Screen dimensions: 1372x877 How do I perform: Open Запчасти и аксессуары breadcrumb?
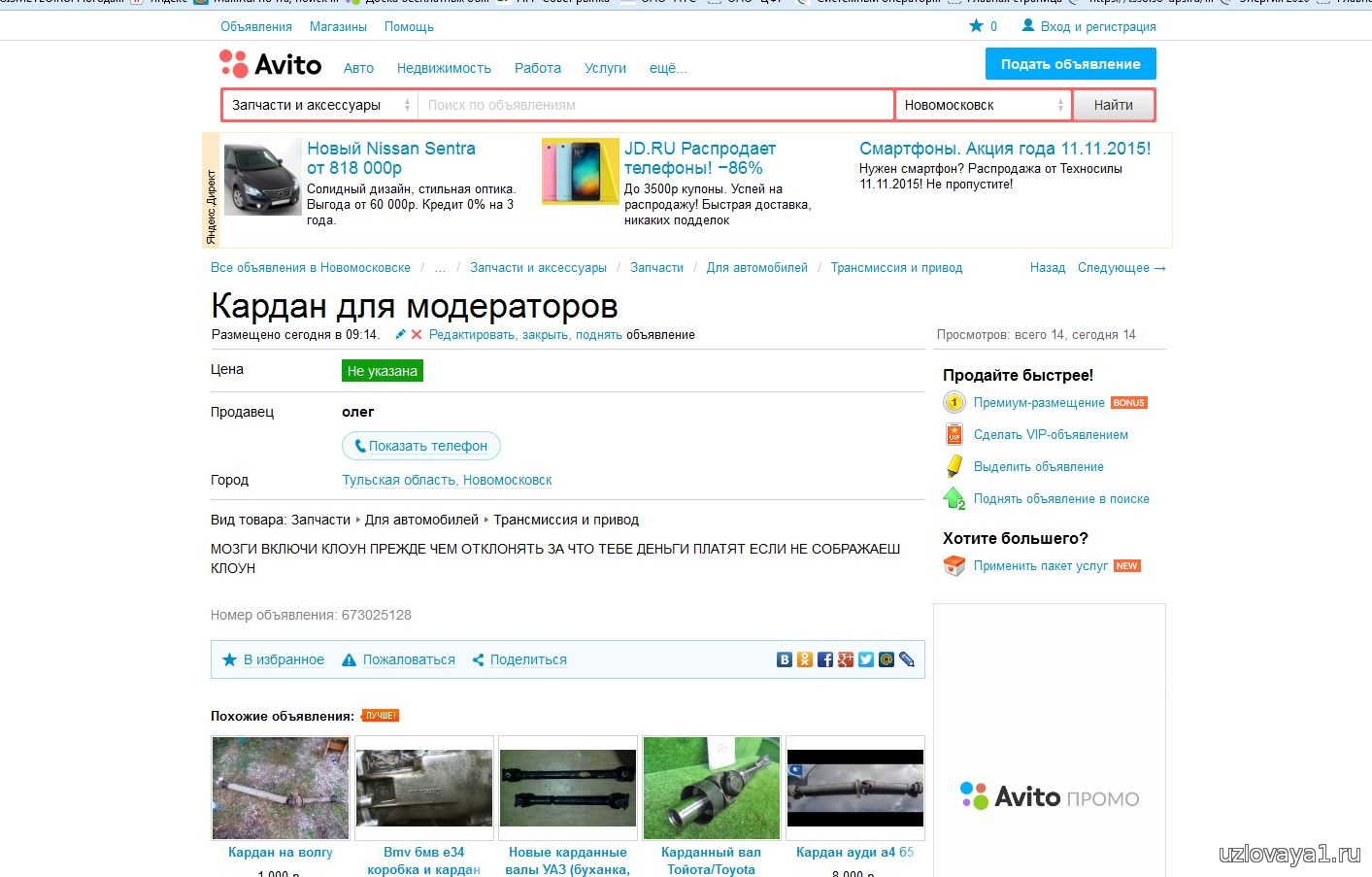[538, 267]
